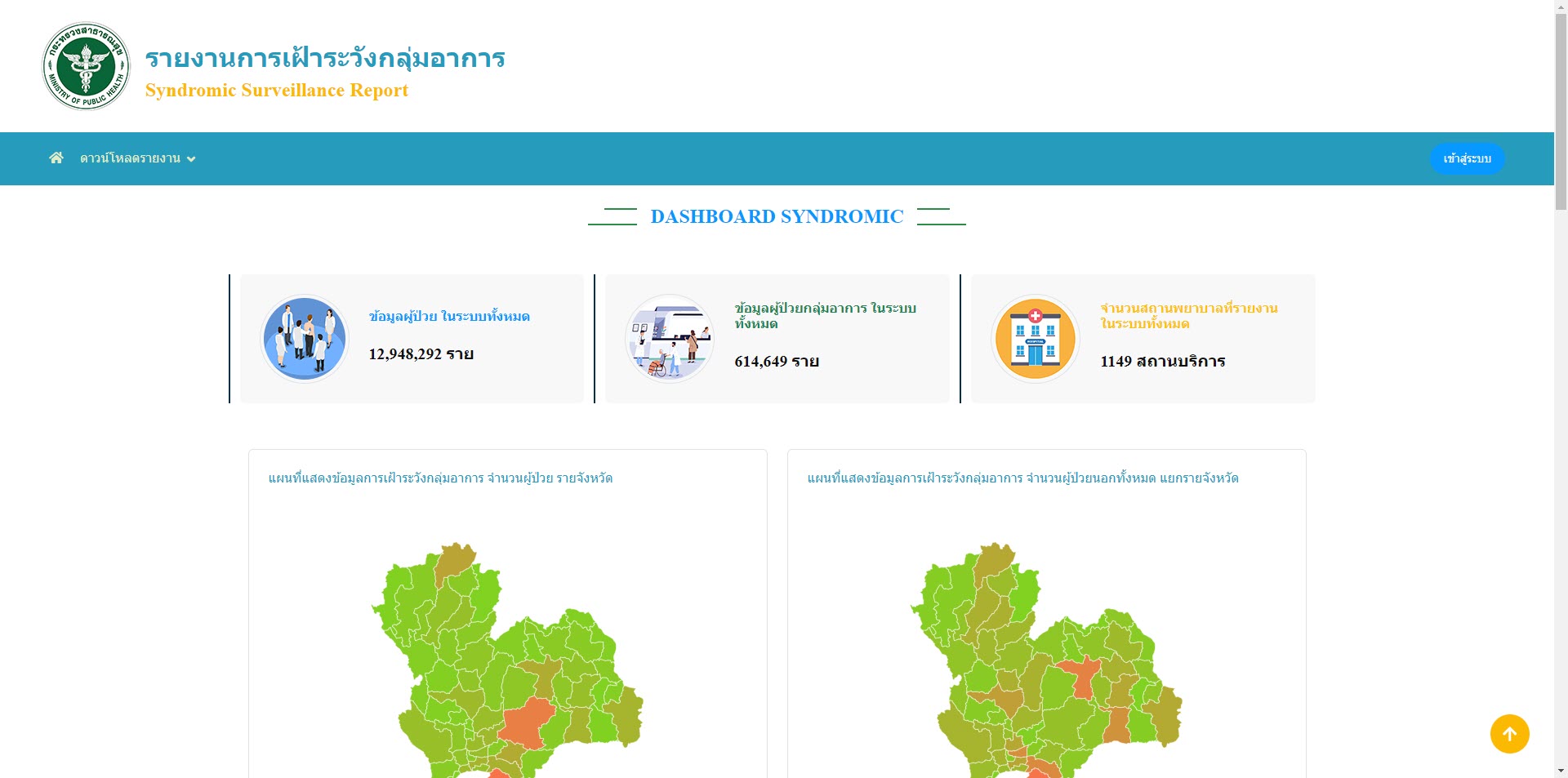
Task: Click the caduceus symbol inside the ministry seal
Action: 85,66
